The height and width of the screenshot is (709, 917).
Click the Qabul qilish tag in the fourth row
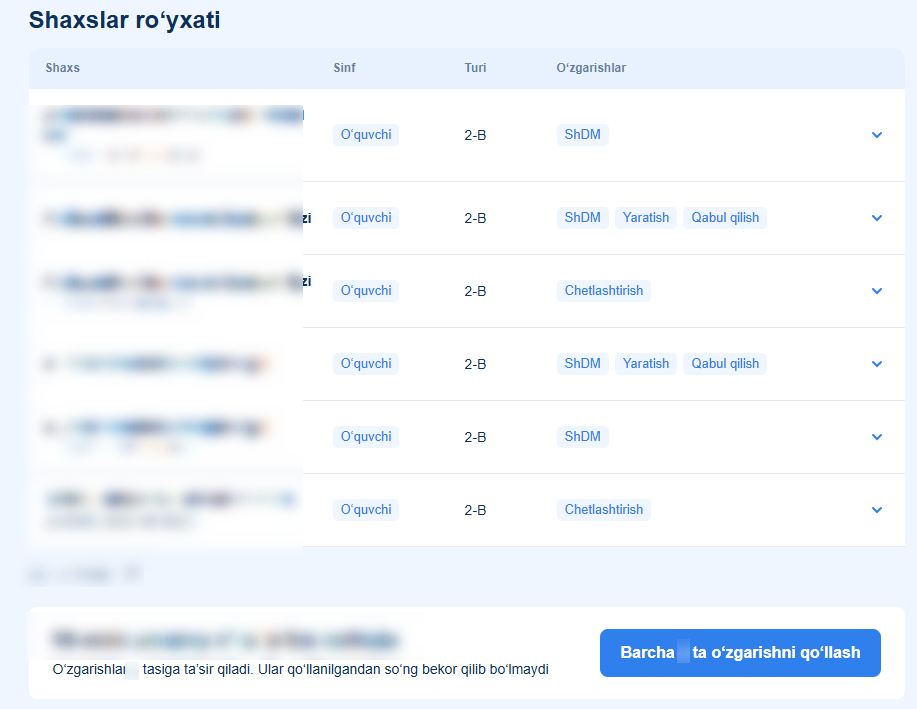(725, 364)
